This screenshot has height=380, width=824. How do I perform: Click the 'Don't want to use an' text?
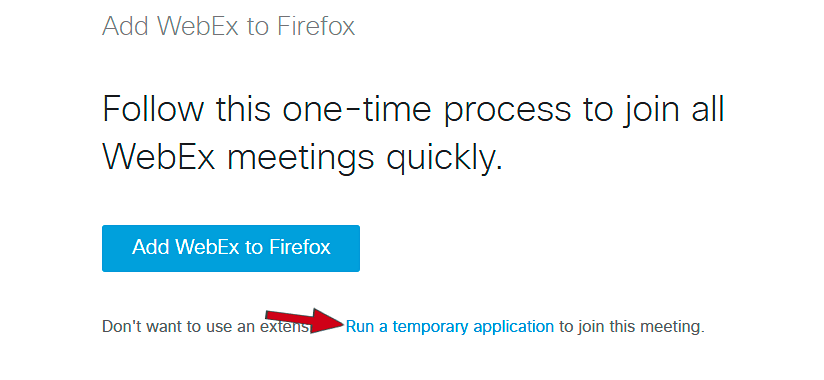[180, 326]
